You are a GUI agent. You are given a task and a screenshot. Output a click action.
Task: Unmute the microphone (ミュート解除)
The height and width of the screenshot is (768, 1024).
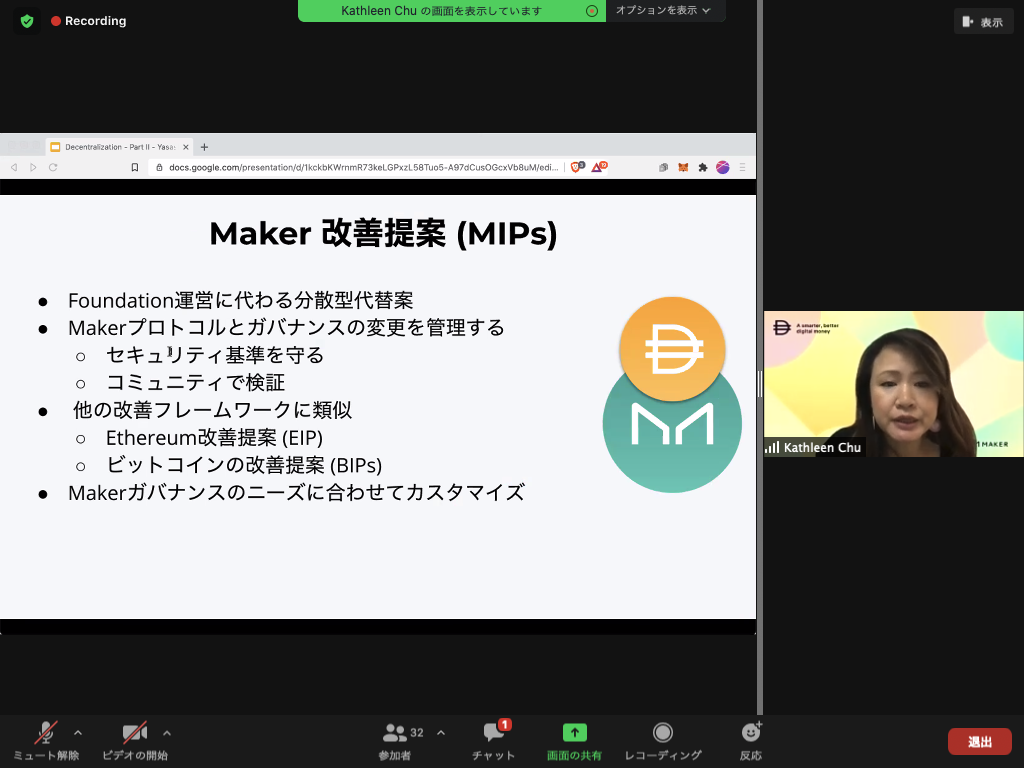(x=46, y=741)
